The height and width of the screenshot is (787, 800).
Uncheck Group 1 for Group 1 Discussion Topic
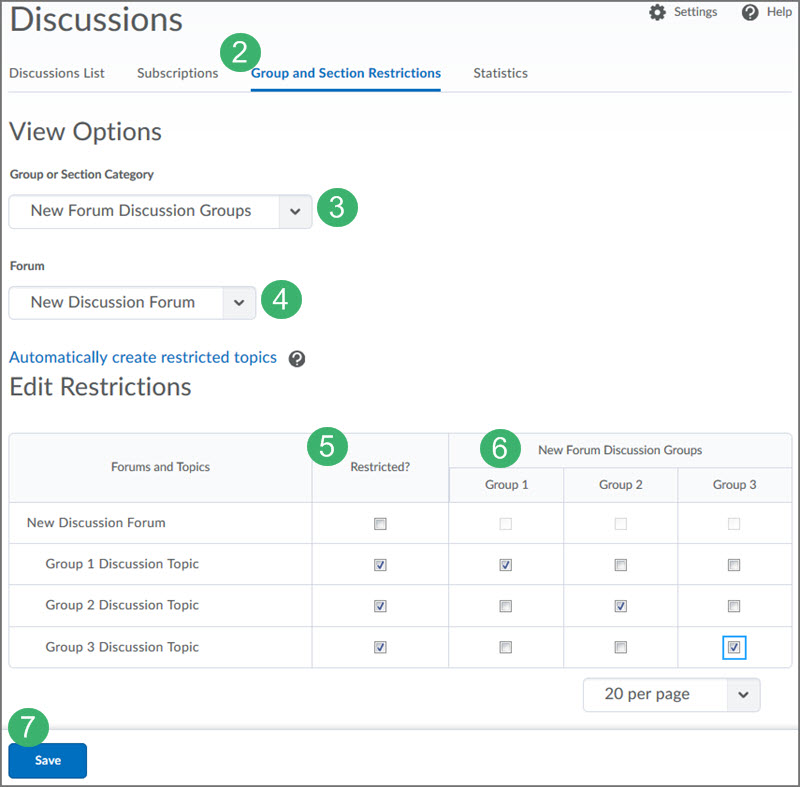[x=506, y=565]
